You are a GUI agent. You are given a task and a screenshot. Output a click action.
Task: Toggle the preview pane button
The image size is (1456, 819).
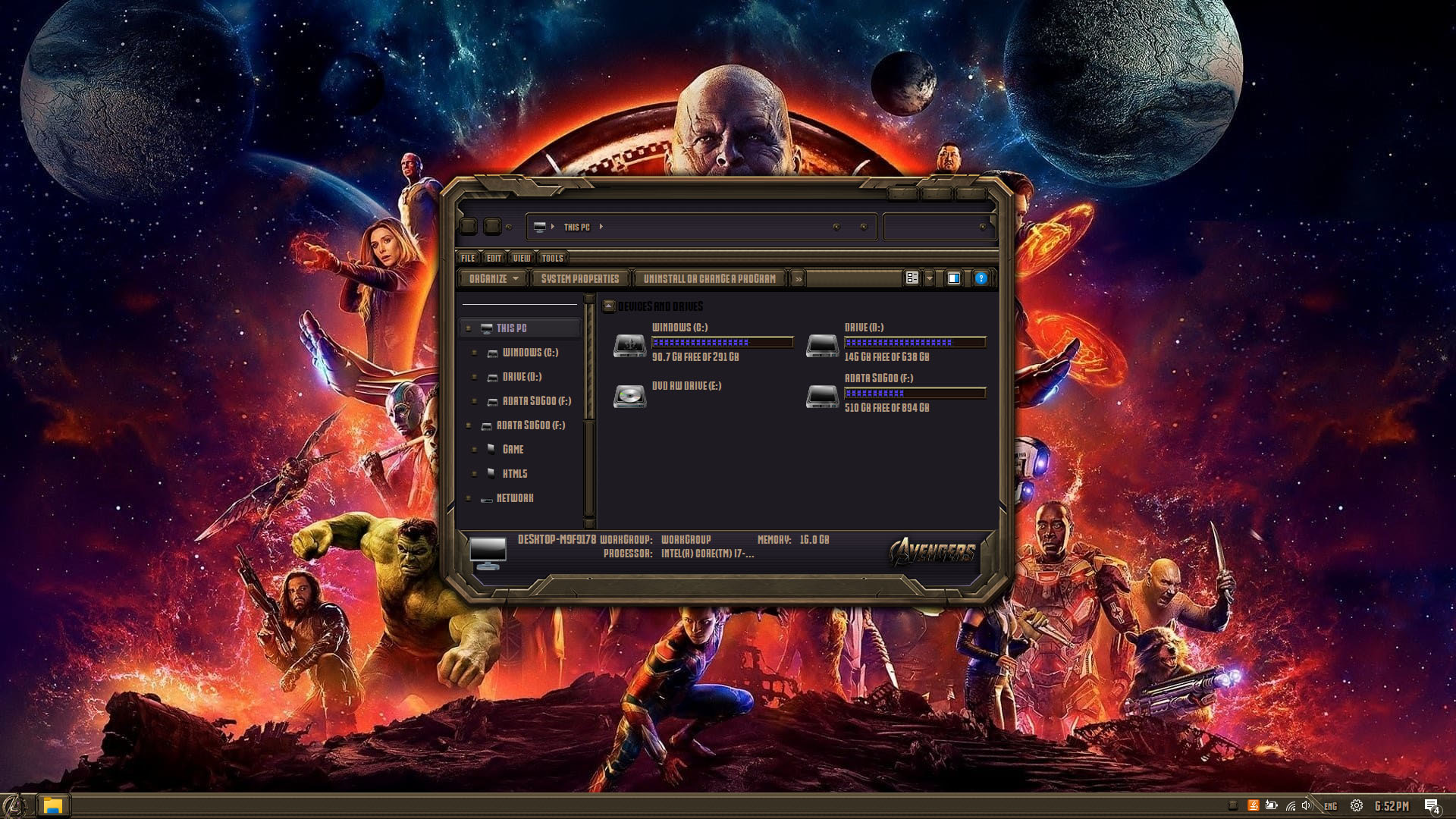(x=954, y=278)
